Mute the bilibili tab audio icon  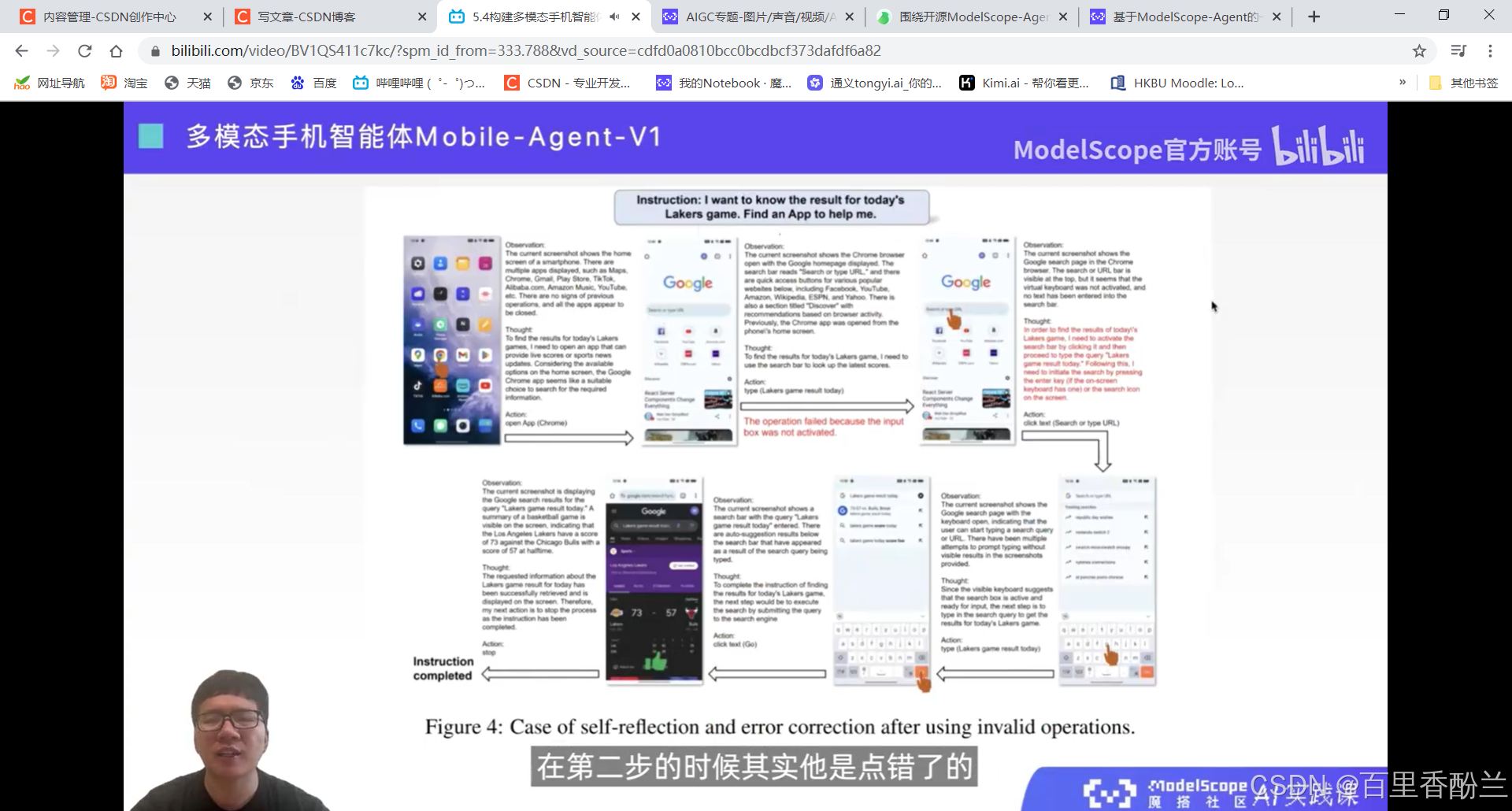pos(614,17)
